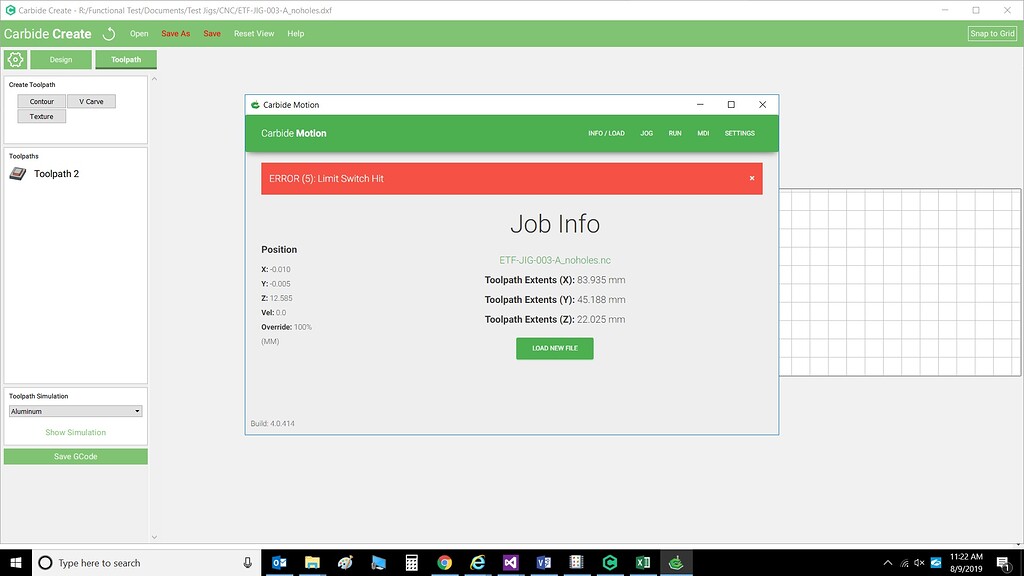This screenshot has width=1024, height=576.
Task: Open Carbide Motion from the taskbar
Action: tap(676, 563)
